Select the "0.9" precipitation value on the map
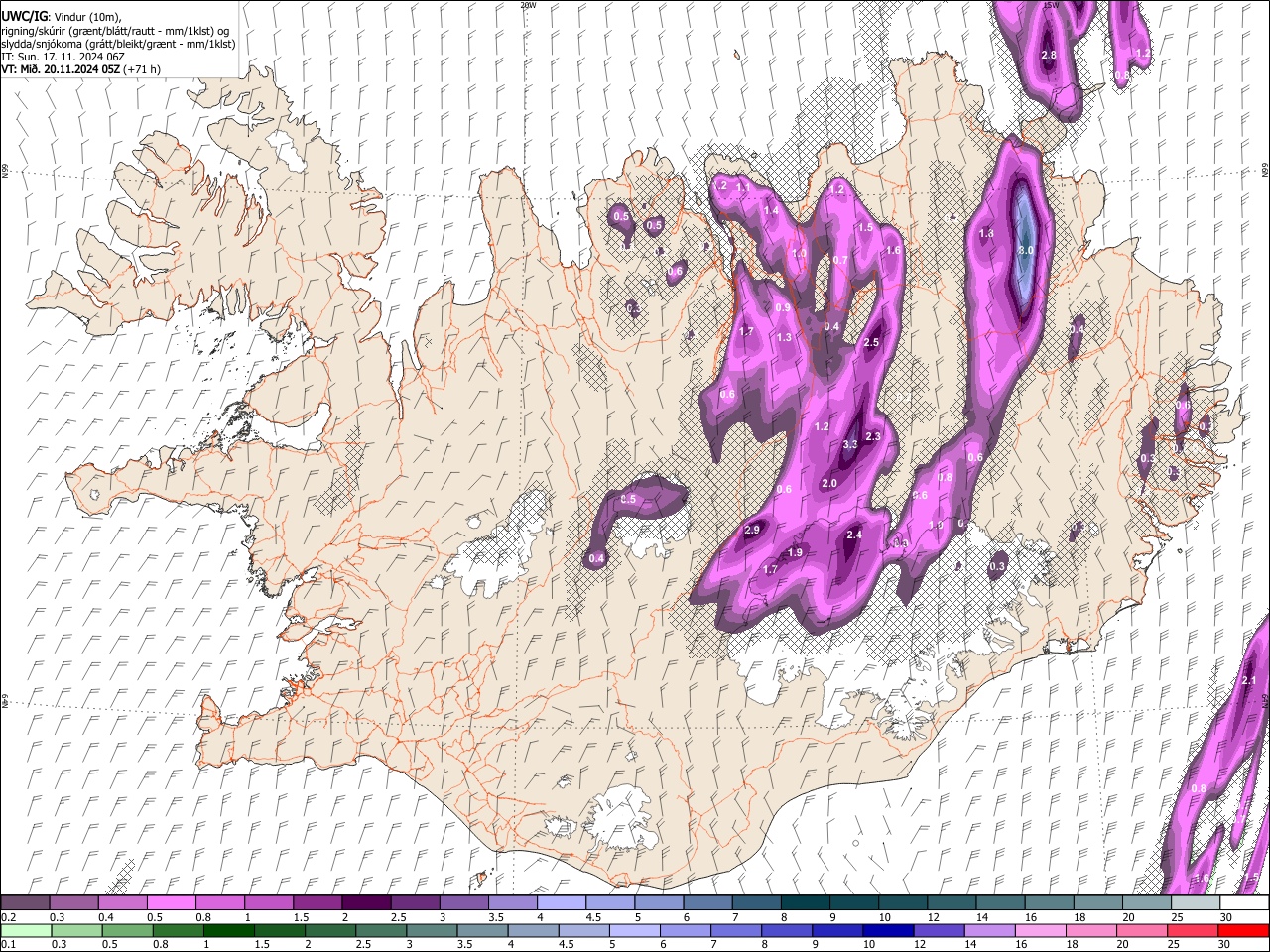Viewport: 1270px width, 952px height. (783, 308)
